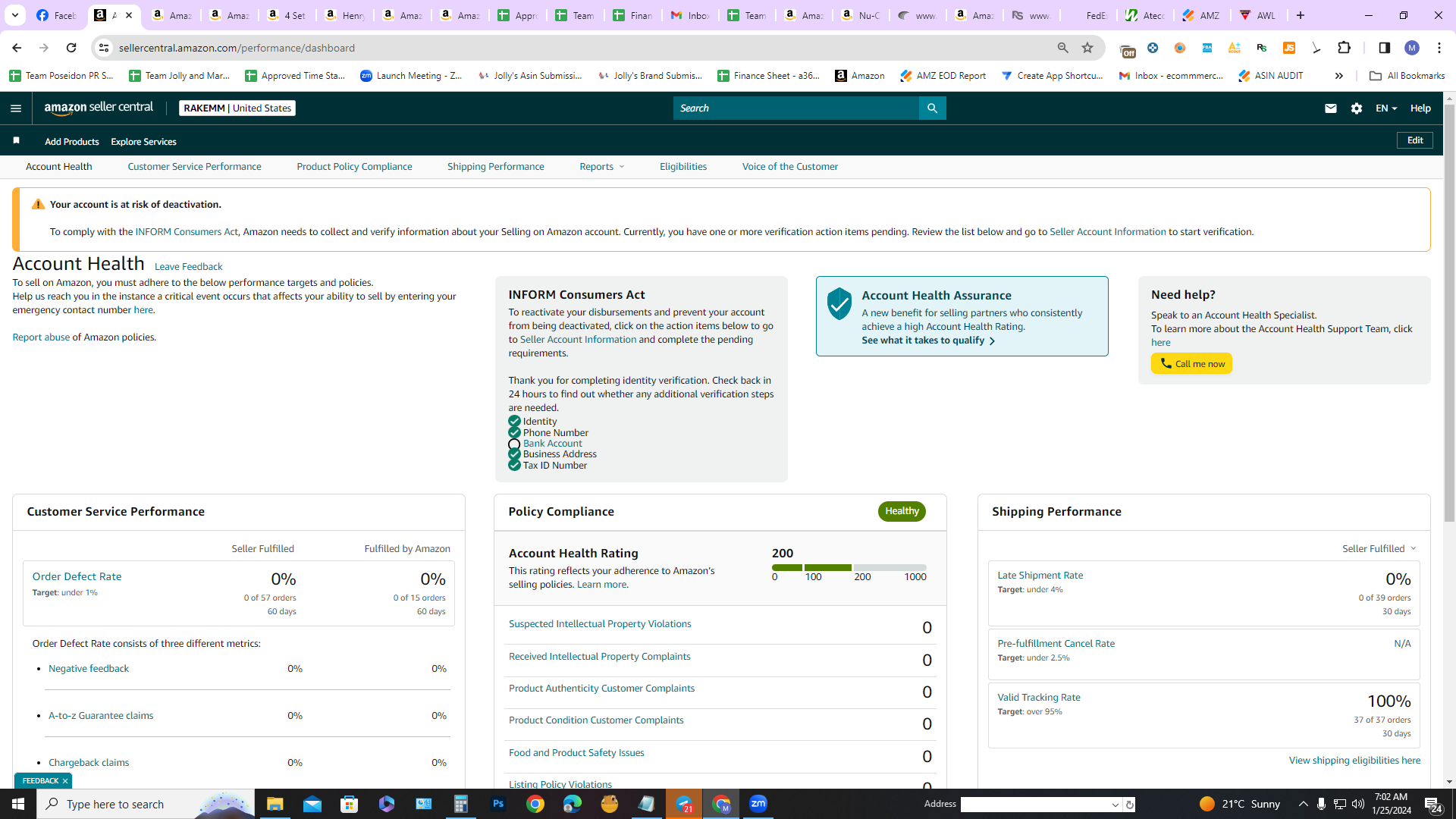Click the browser back arrow
Image resolution: width=1456 pixels, height=819 pixels.
pyautogui.click(x=17, y=48)
